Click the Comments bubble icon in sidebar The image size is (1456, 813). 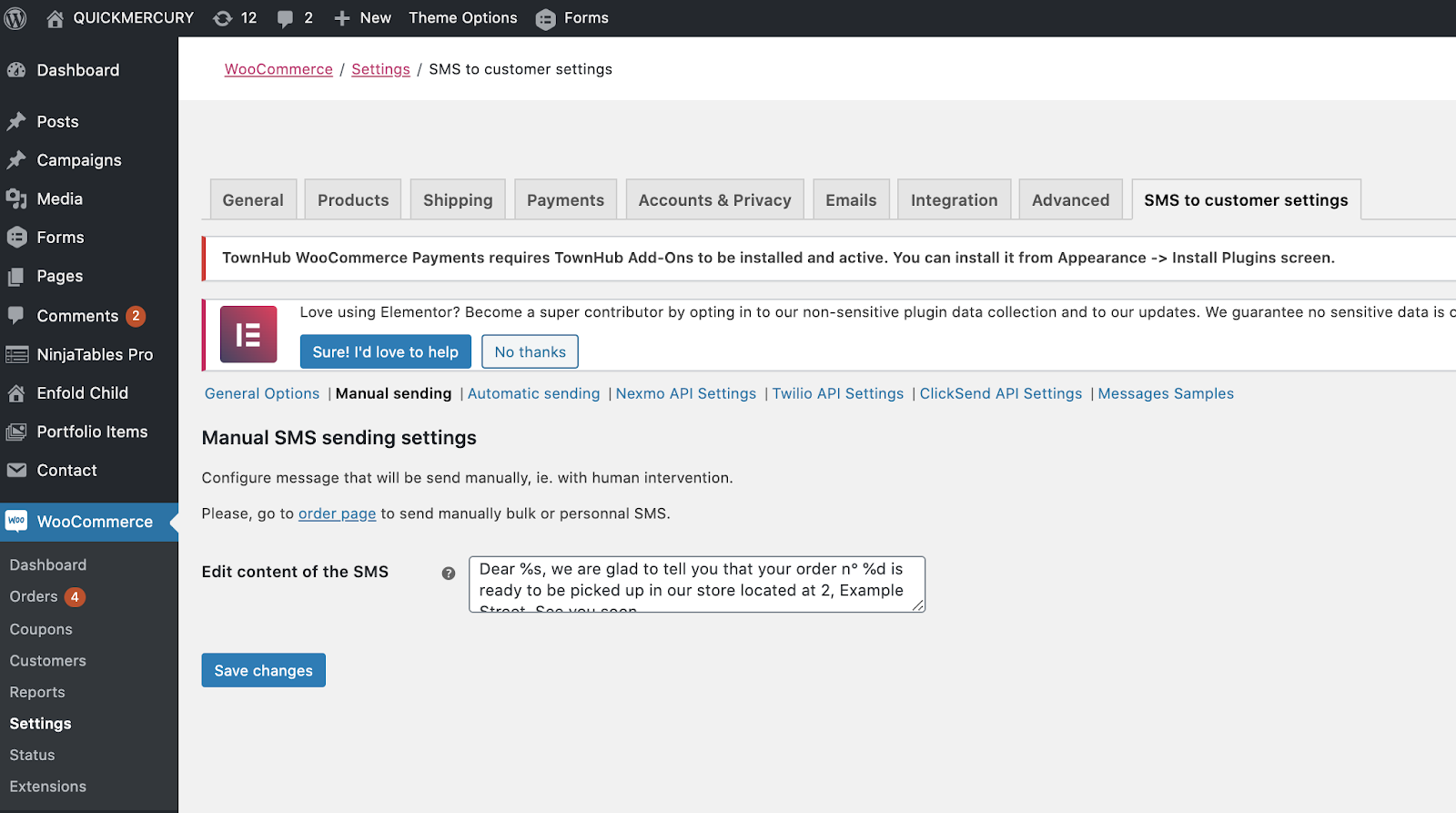click(16, 315)
